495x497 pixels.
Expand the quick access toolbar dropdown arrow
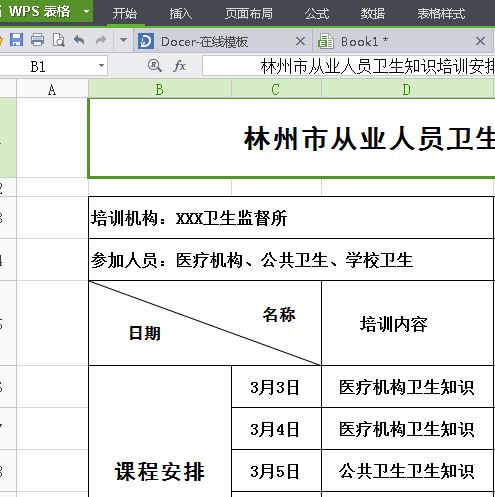123,40
